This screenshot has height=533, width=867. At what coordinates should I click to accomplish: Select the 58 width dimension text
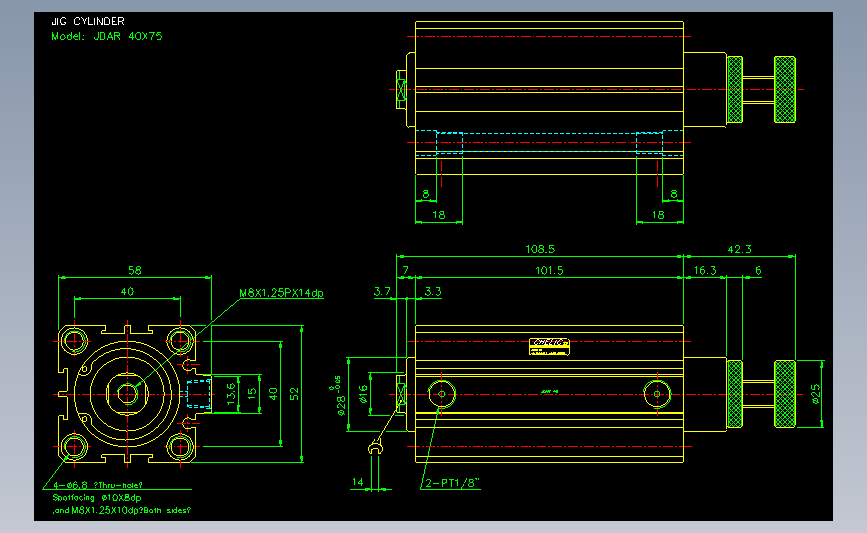click(135, 270)
